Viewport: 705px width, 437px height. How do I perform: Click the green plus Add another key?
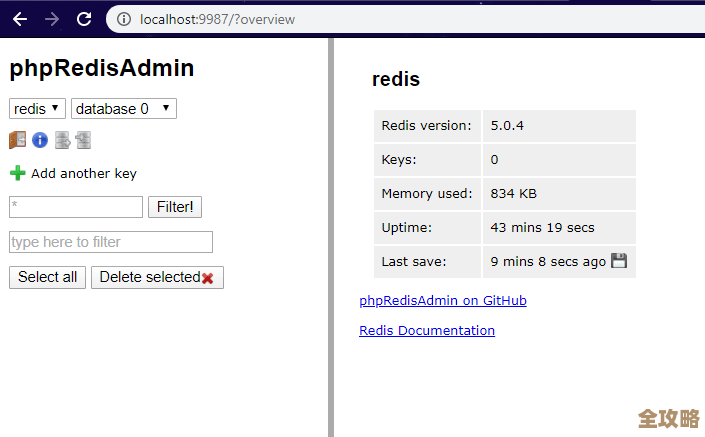coord(17,173)
